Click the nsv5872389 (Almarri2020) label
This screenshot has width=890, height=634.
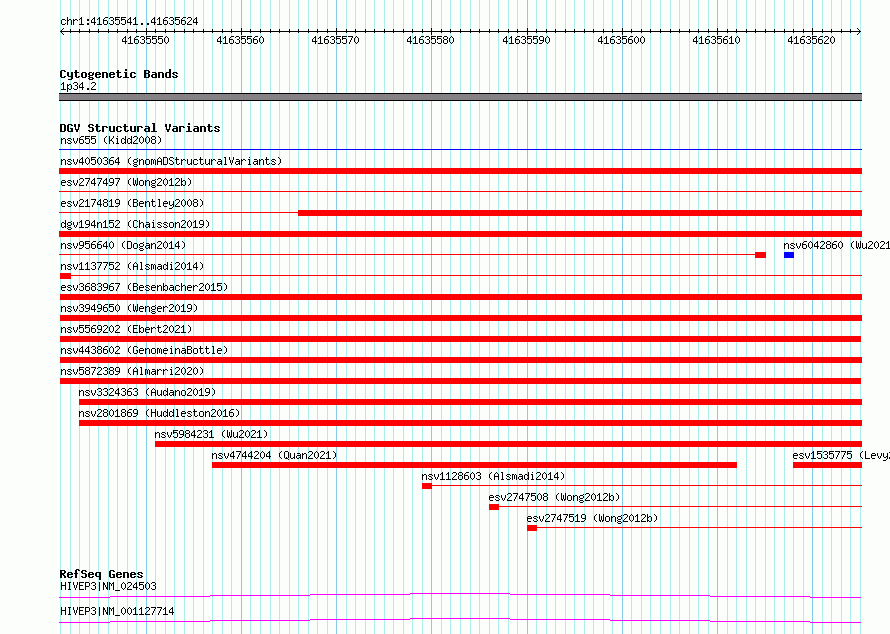(132, 371)
